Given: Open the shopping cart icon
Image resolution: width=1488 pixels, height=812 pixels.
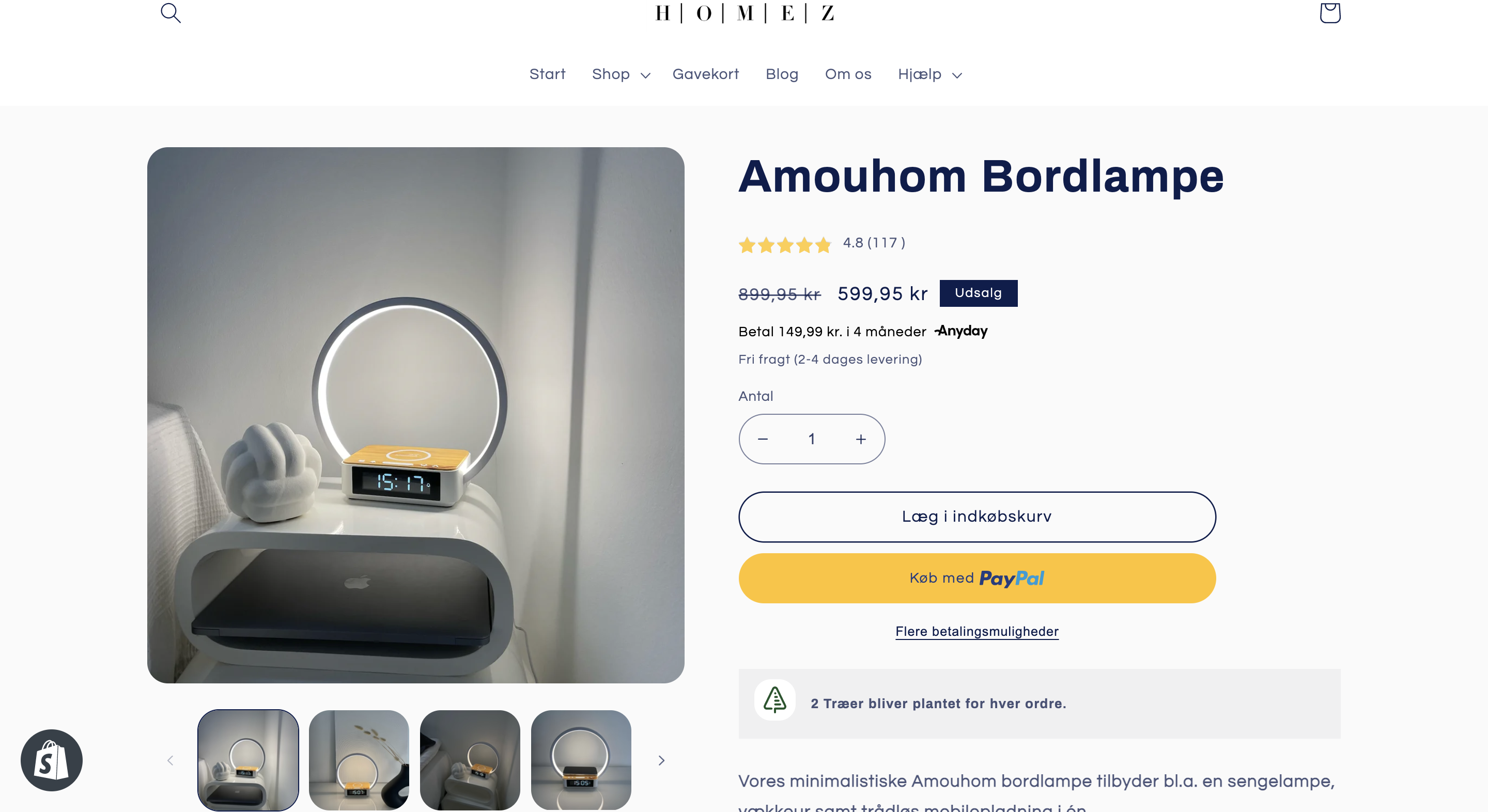Looking at the screenshot, I should 1330,12.
